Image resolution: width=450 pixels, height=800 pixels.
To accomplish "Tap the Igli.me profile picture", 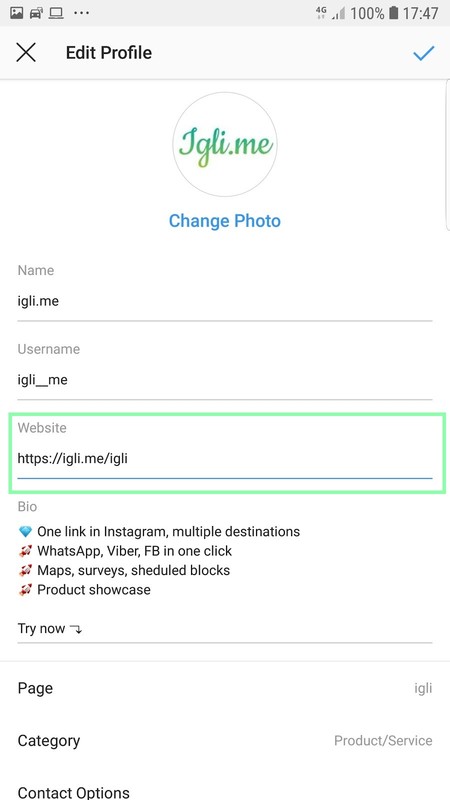I will pos(224,144).
